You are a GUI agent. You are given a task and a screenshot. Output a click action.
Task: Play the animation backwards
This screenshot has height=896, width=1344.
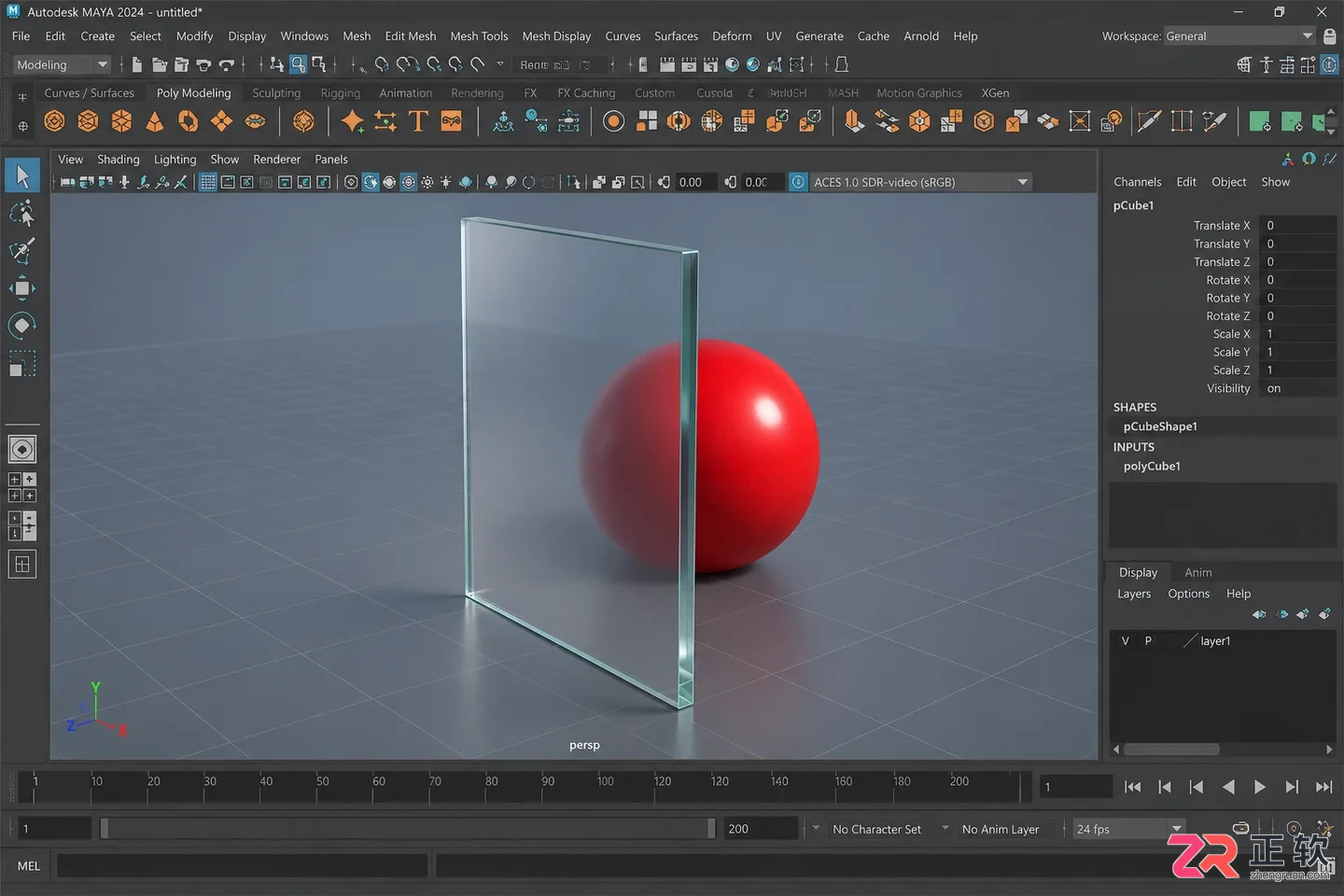click(x=1228, y=787)
